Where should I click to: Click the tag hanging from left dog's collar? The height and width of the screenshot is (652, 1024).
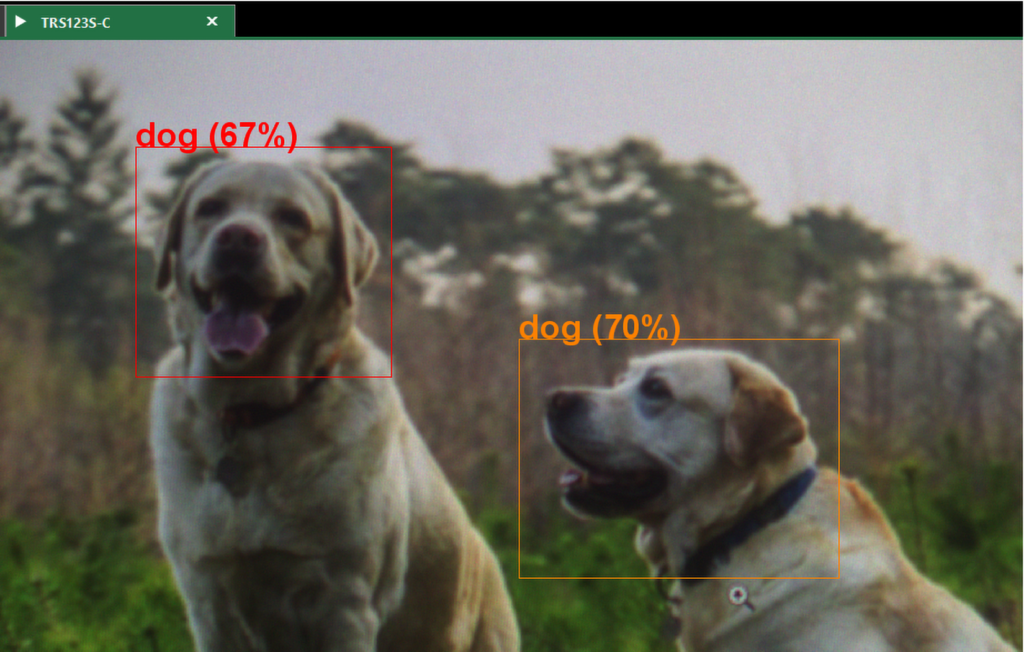tap(232, 472)
